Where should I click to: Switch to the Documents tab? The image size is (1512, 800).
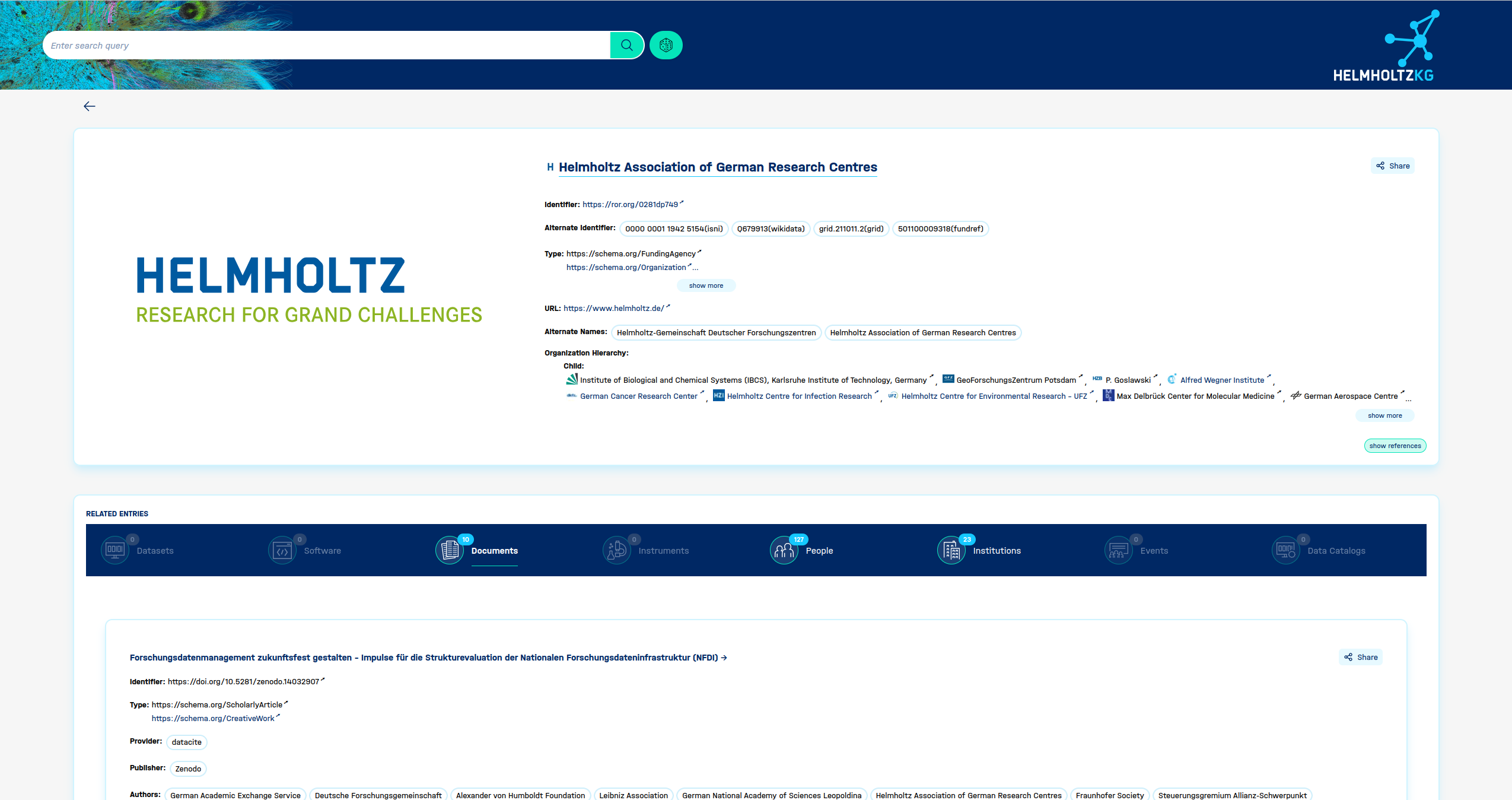[494, 551]
